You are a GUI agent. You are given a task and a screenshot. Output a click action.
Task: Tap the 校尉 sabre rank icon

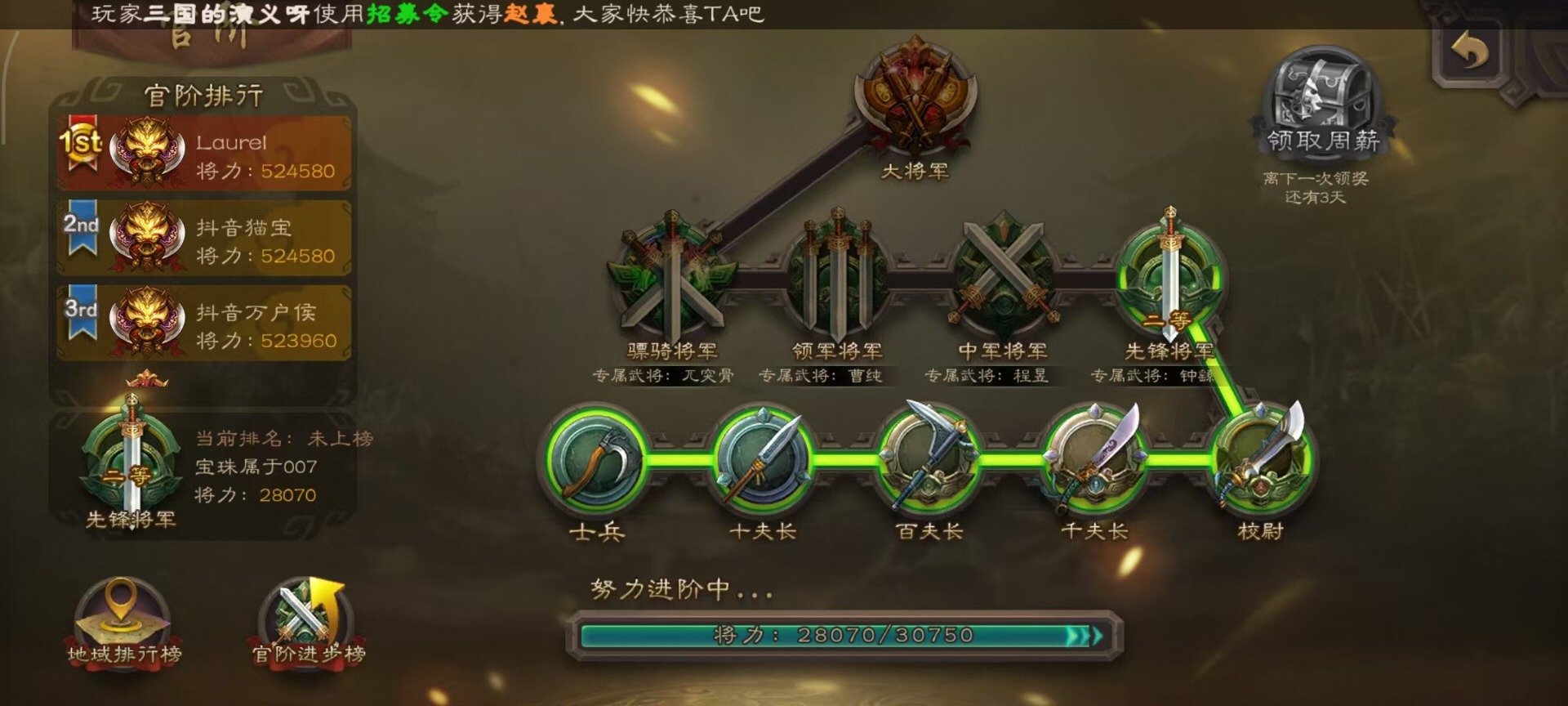coord(1262,459)
